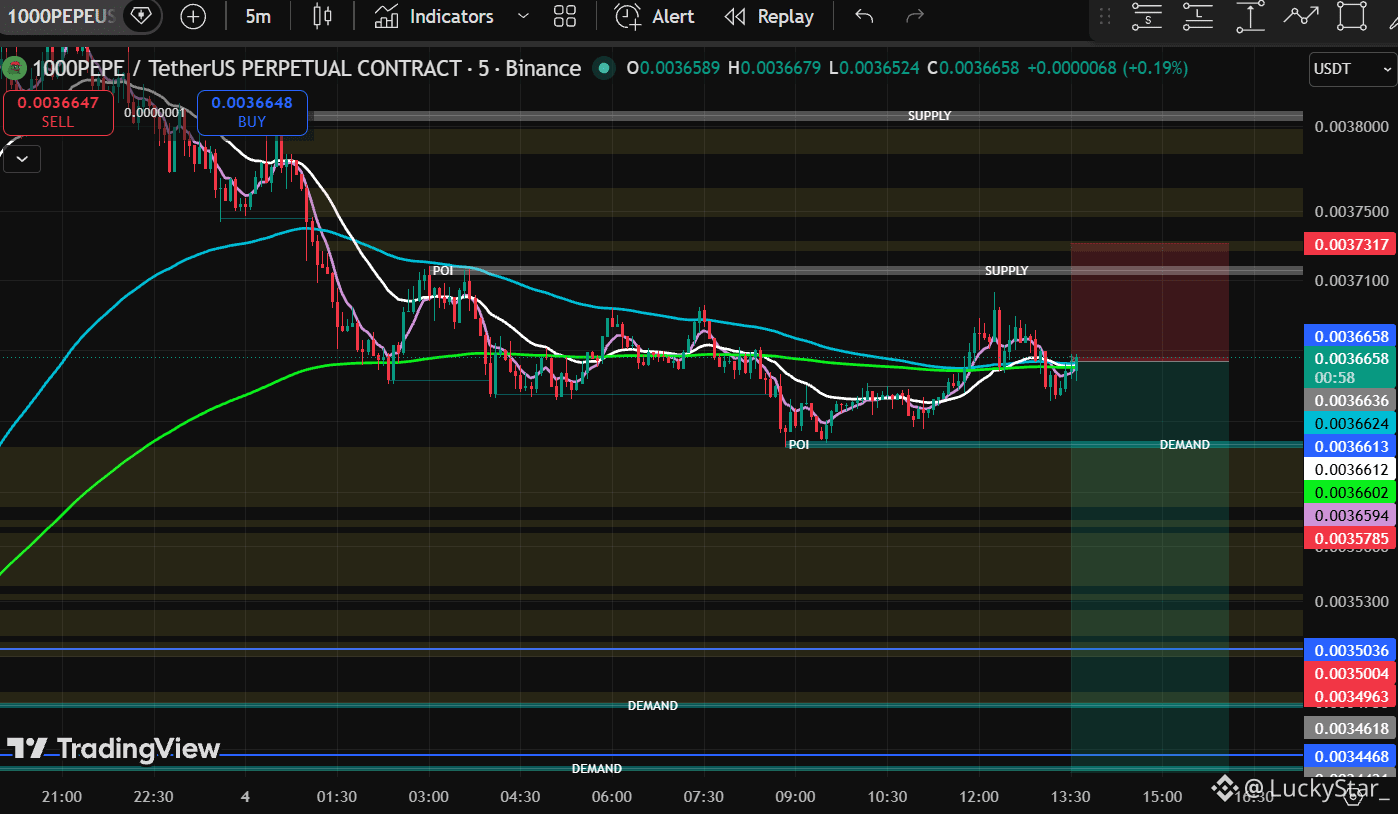The image size is (1398, 814).
Task: Click the redo arrow icon
Action: click(914, 16)
